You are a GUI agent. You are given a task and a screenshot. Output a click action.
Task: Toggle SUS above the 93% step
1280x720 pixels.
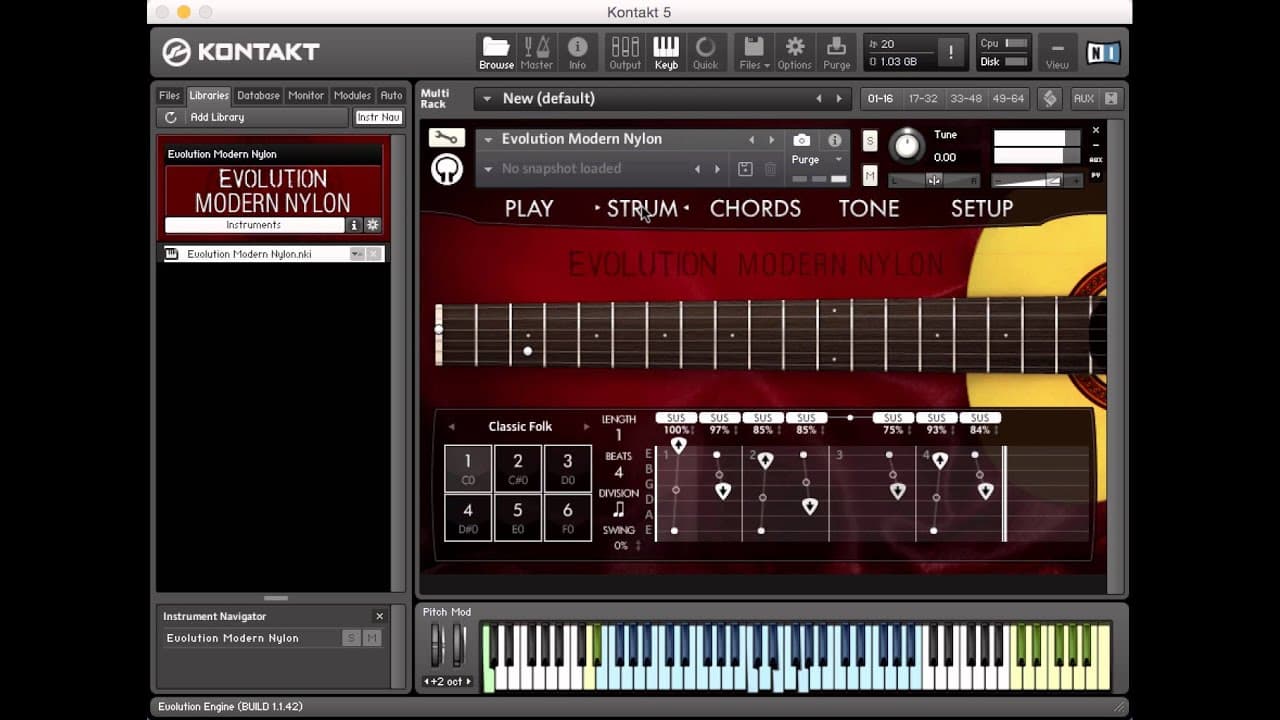coord(936,417)
